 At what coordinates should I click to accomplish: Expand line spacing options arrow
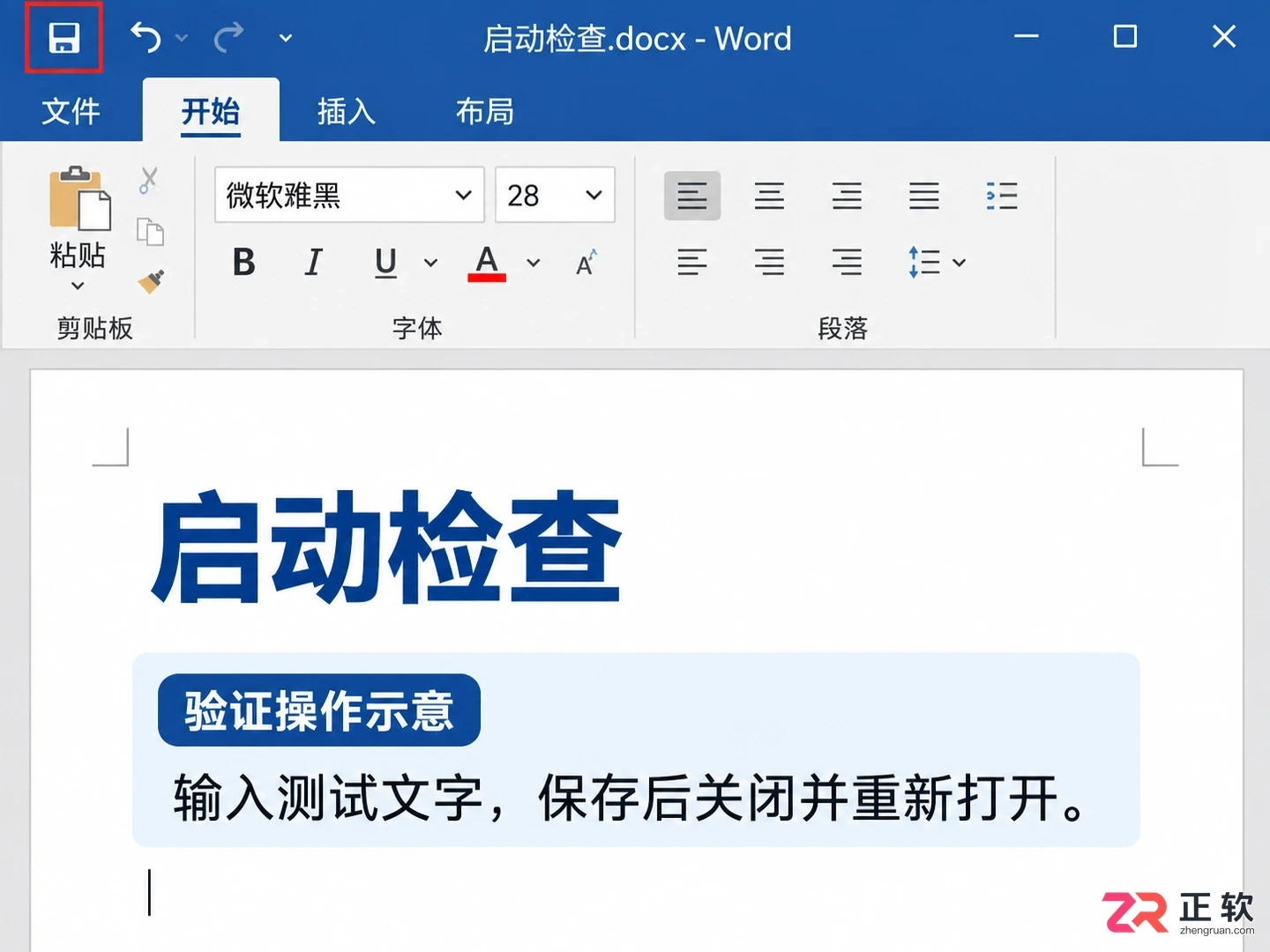click(x=960, y=263)
